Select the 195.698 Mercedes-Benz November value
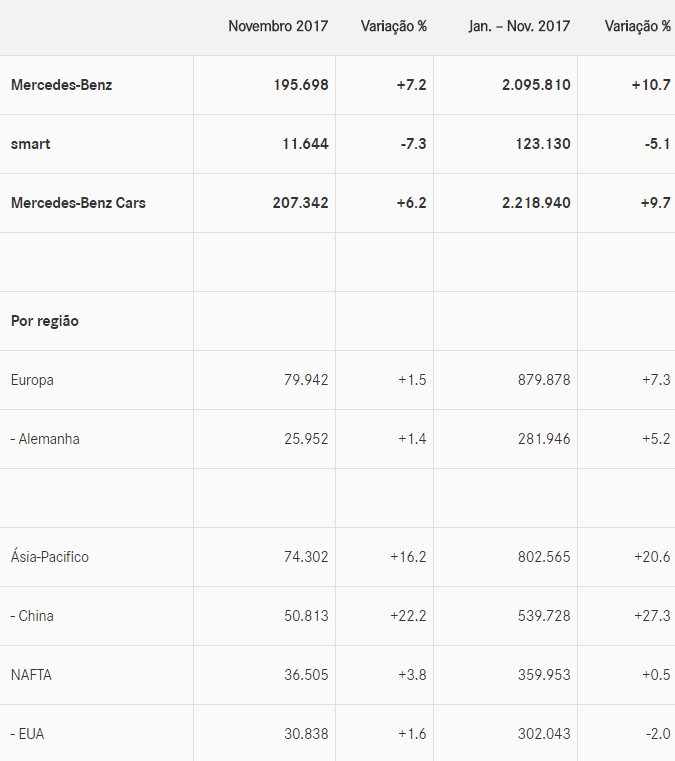675x761 pixels. 300,85
